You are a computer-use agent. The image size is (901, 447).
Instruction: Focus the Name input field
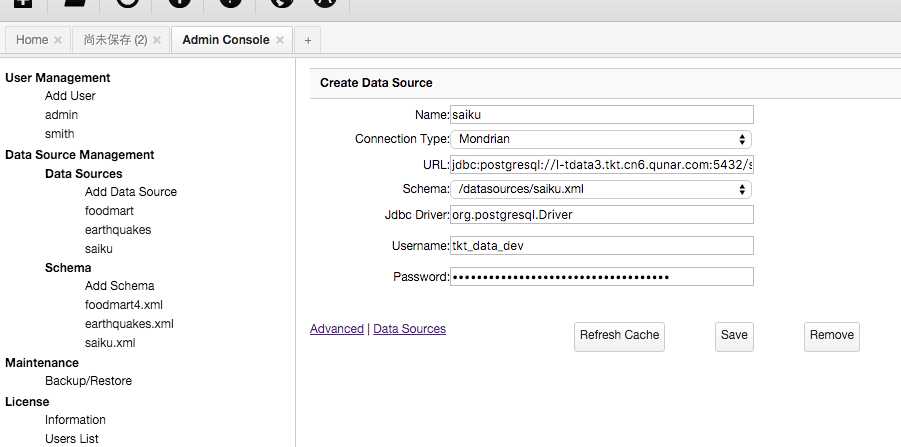[601, 115]
